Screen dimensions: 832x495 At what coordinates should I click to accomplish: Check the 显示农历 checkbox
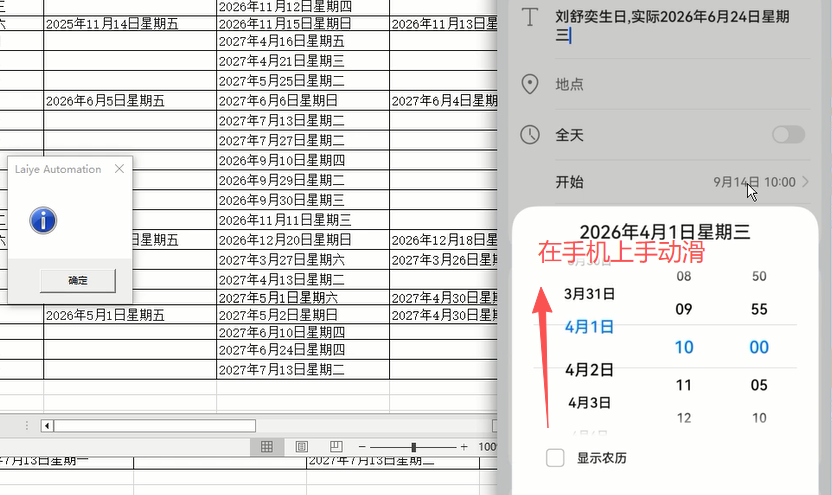tap(555, 457)
